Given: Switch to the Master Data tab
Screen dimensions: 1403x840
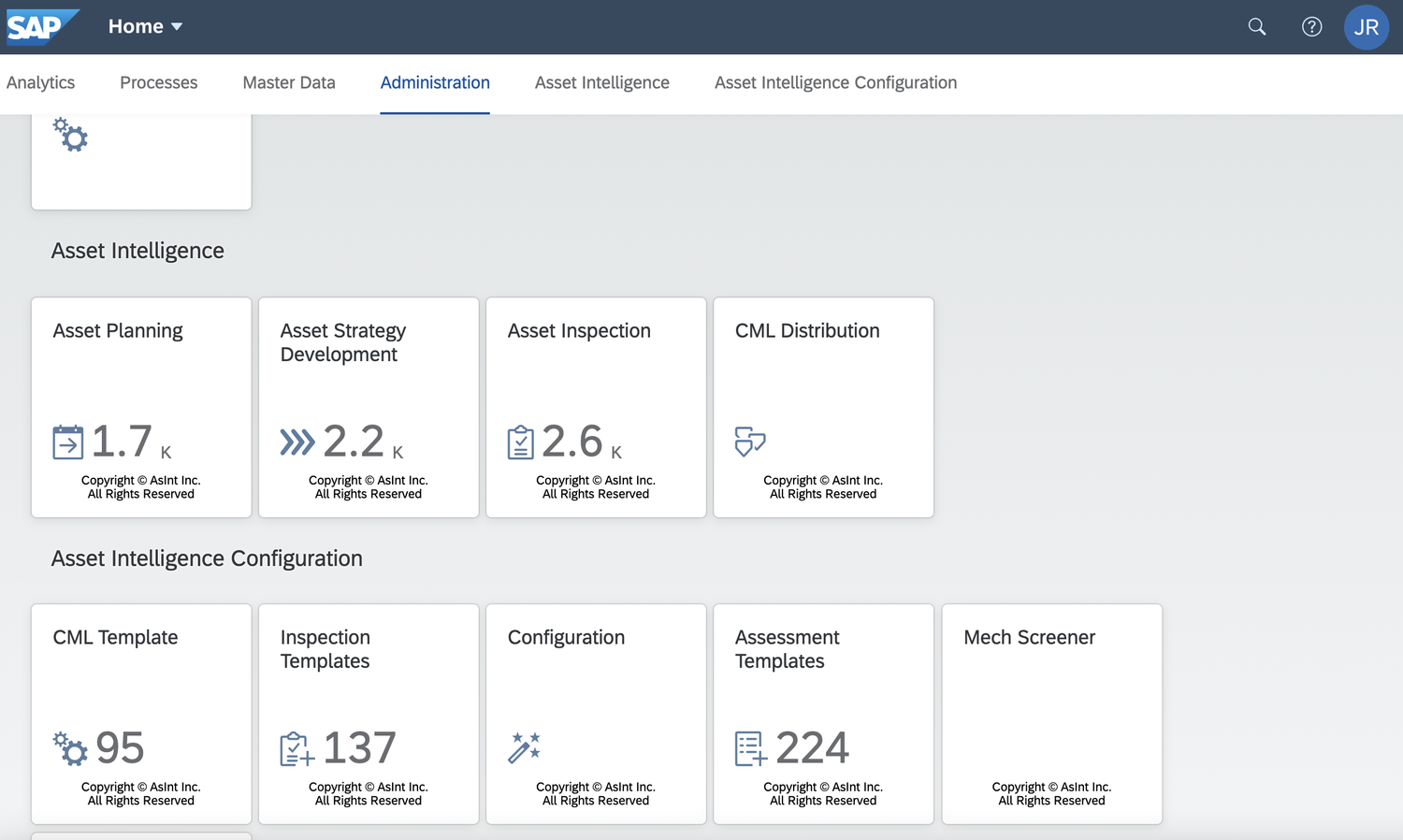Looking at the screenshot, I should [x=289, y=83].
